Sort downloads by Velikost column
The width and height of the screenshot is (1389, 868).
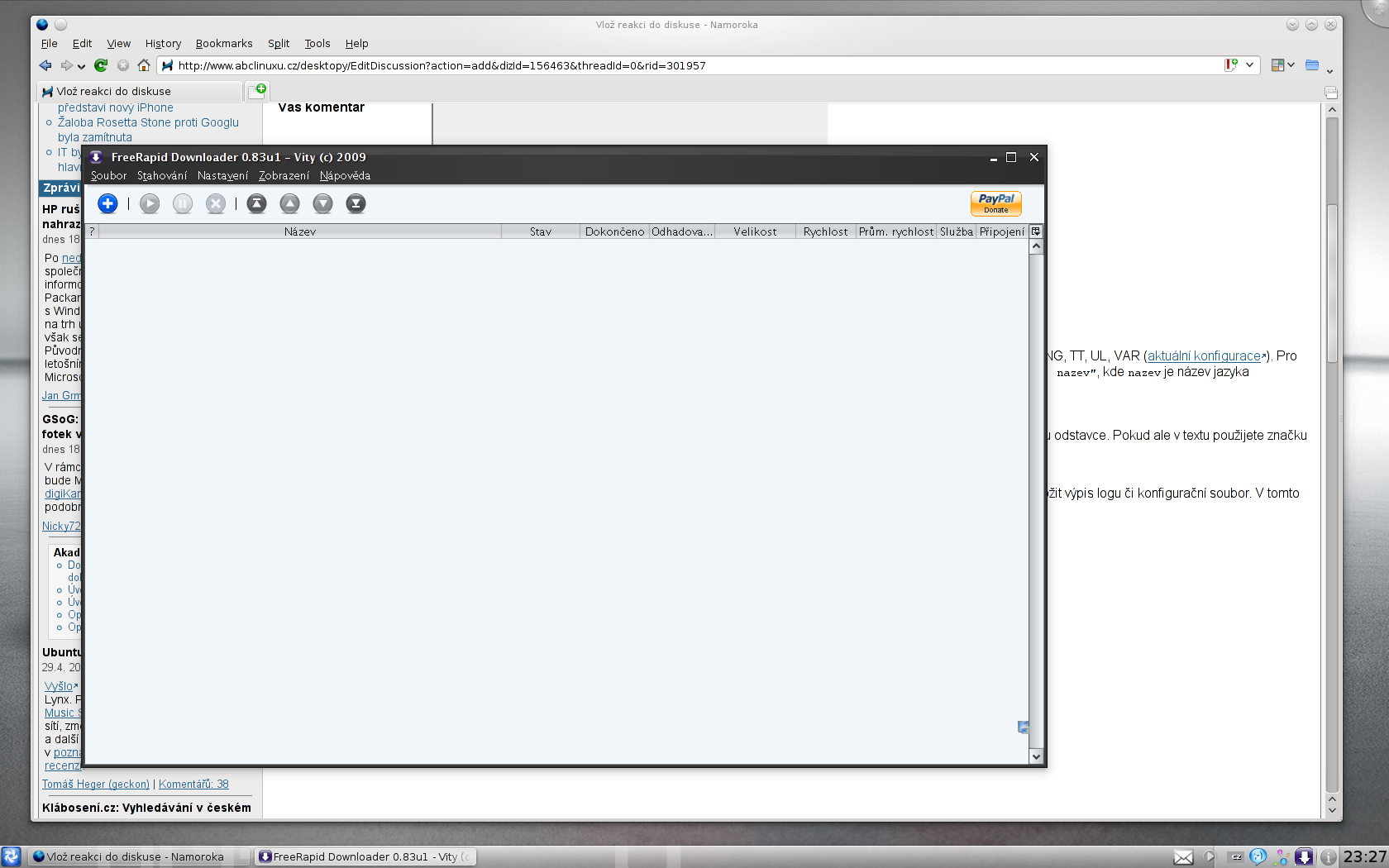tap(755, 231)
